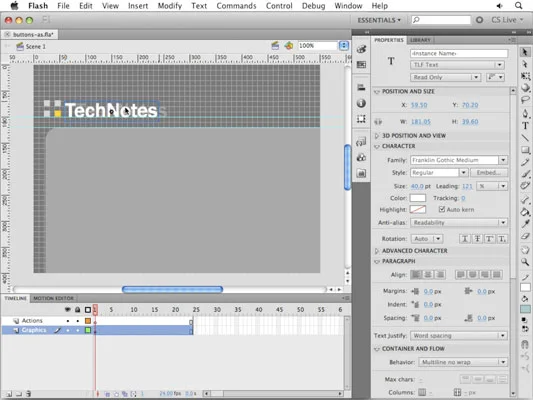The height and width of the screenshot is (400, 533).
Task: Click the New Layer icon in timeline
Action: (9, 394)
